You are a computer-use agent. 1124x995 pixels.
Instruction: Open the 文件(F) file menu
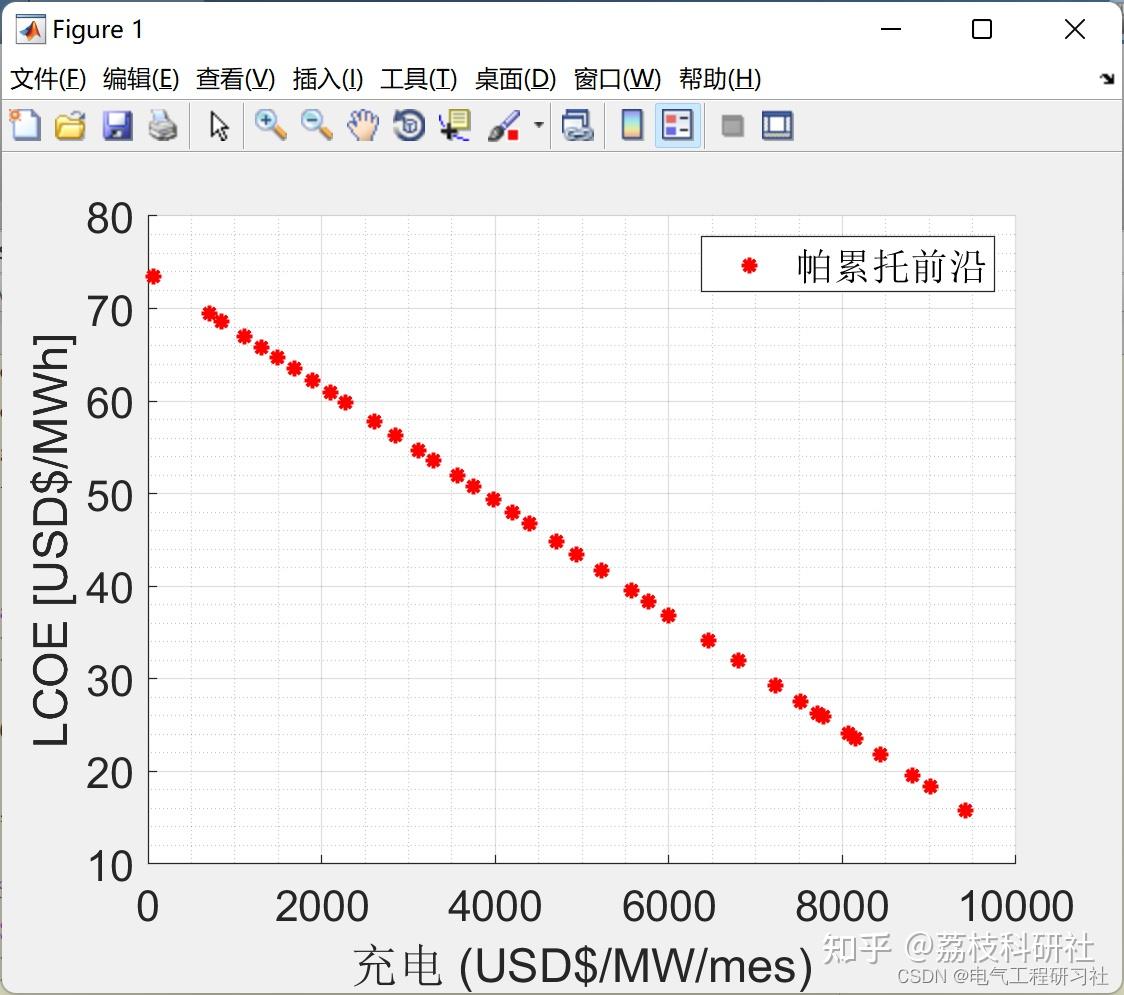click(x=48, y=79)
